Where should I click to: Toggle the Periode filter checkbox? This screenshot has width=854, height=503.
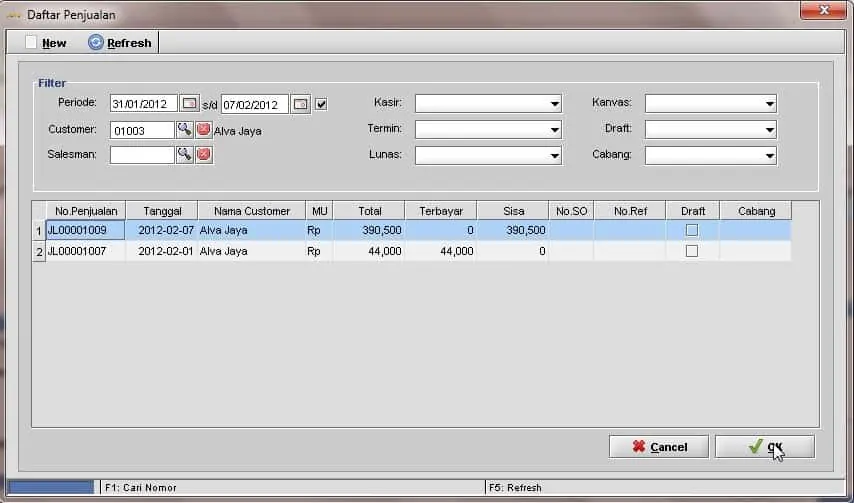click(x=321, y=104)
